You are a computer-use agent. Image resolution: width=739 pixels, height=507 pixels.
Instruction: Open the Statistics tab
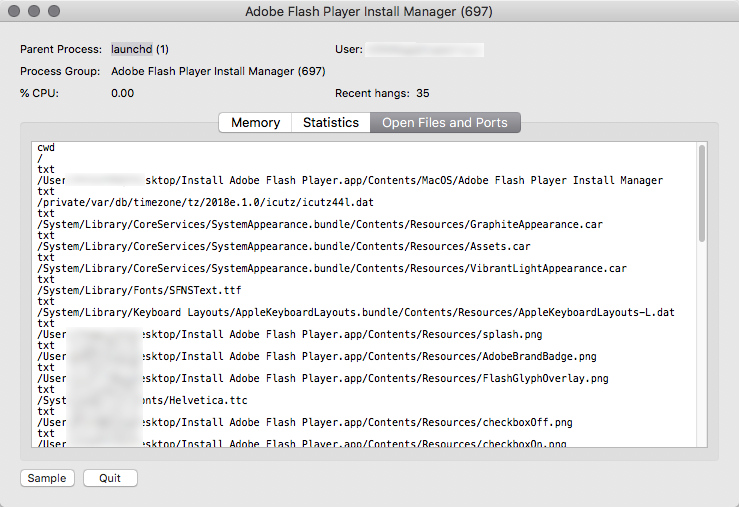click(330, 123)
